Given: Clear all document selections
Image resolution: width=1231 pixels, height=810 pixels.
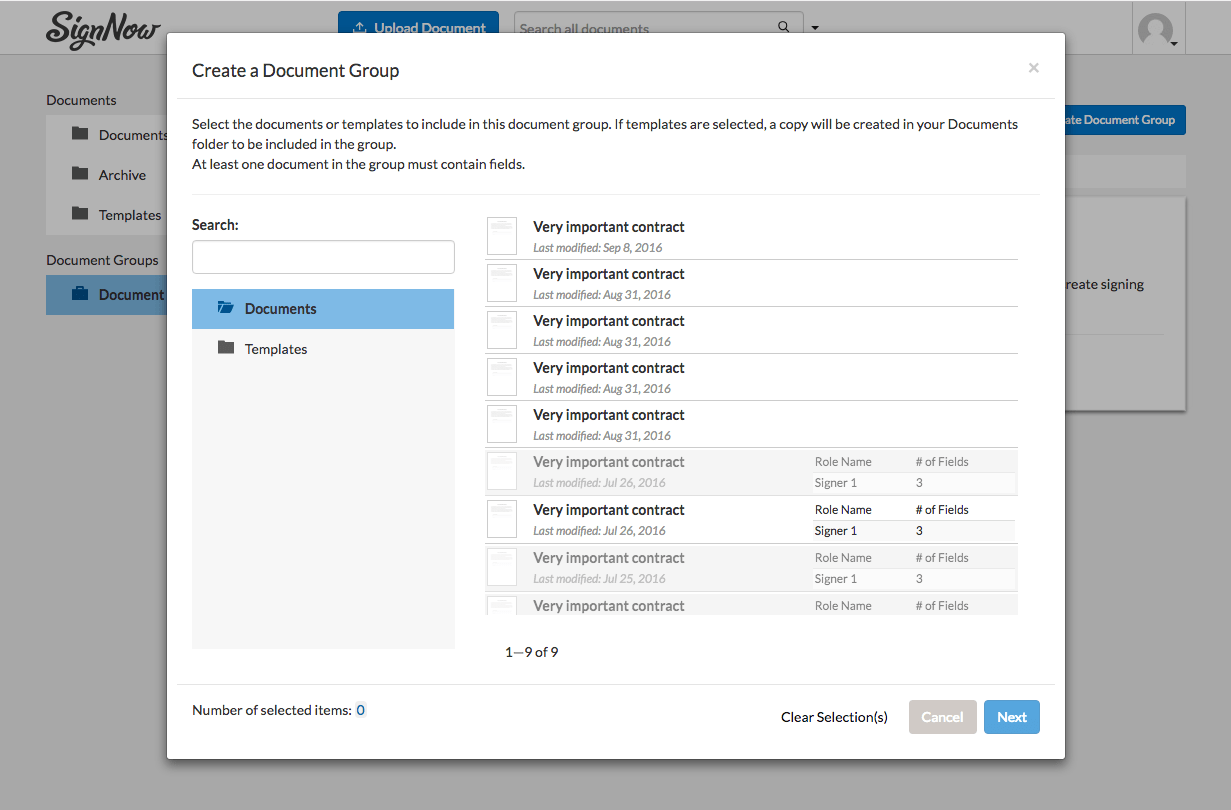Looking at the screenshot, I should point(834,717).
